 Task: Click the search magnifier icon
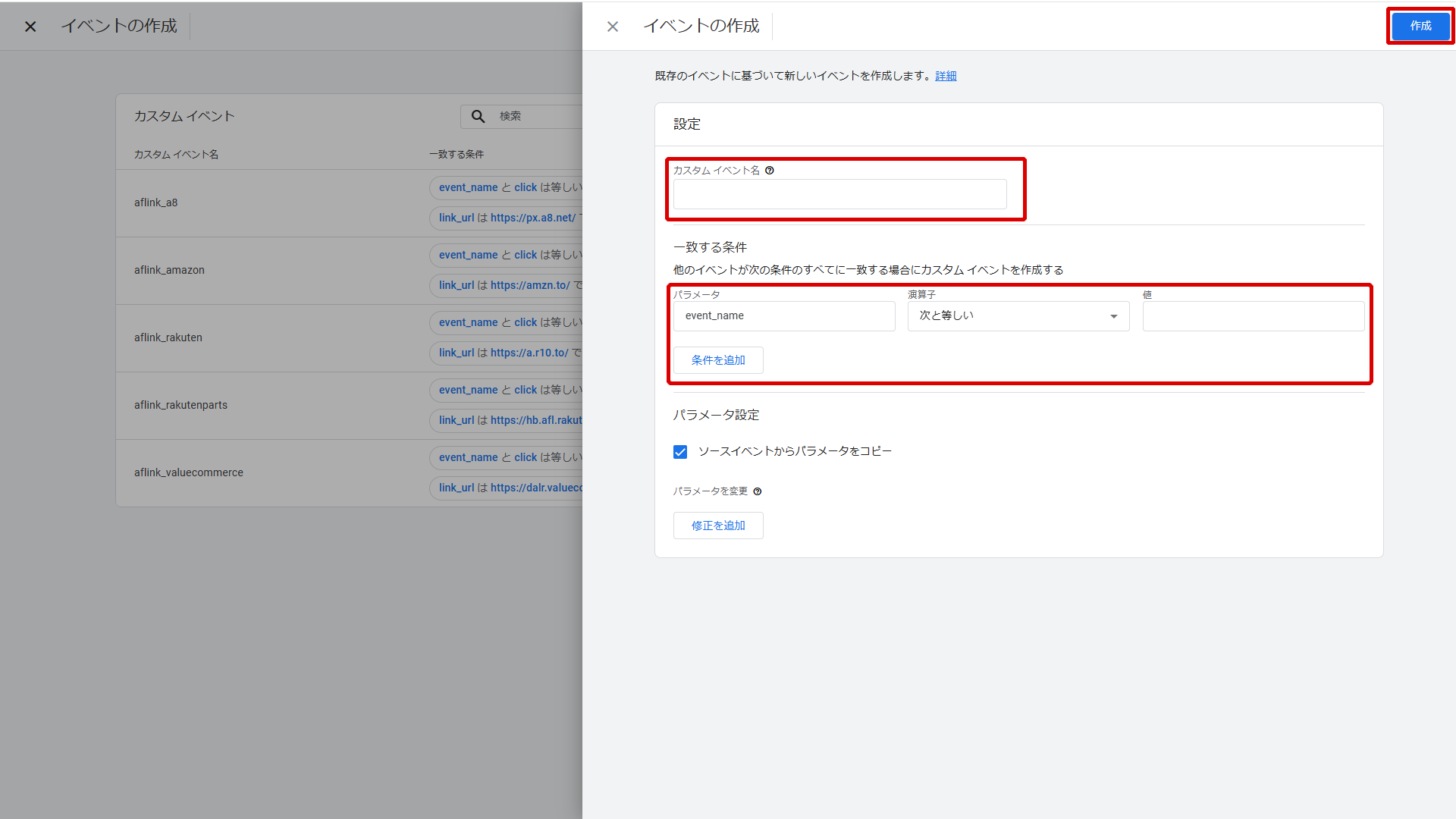pos(478,116)
